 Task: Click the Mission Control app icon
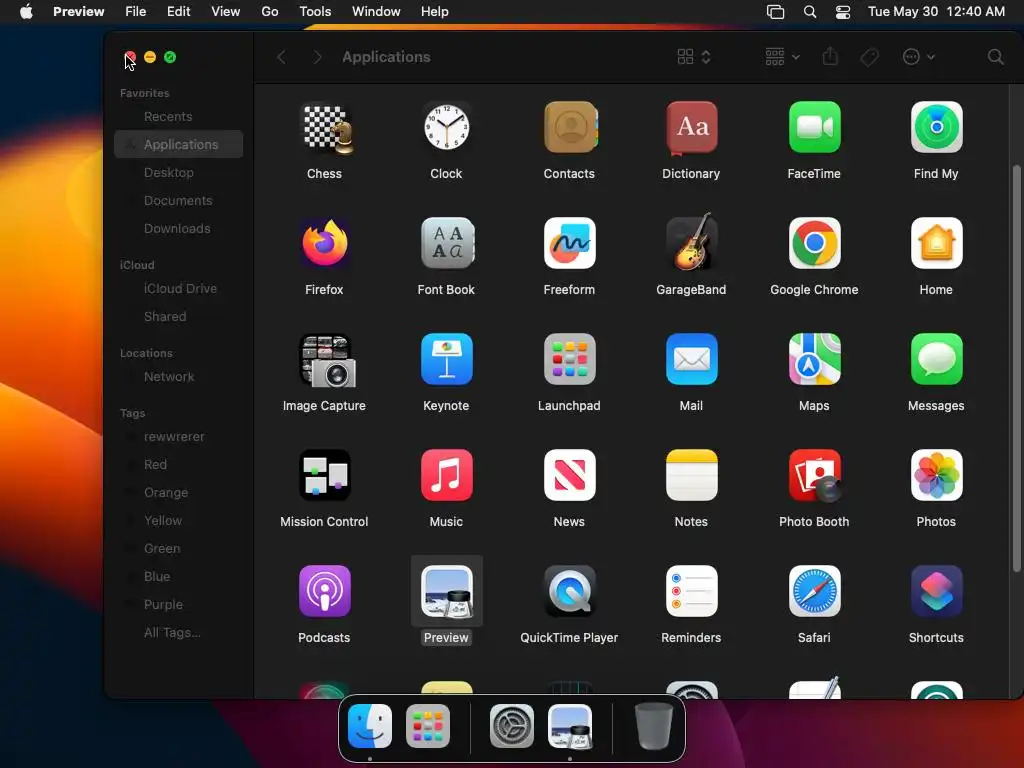[x=325, y=475]
